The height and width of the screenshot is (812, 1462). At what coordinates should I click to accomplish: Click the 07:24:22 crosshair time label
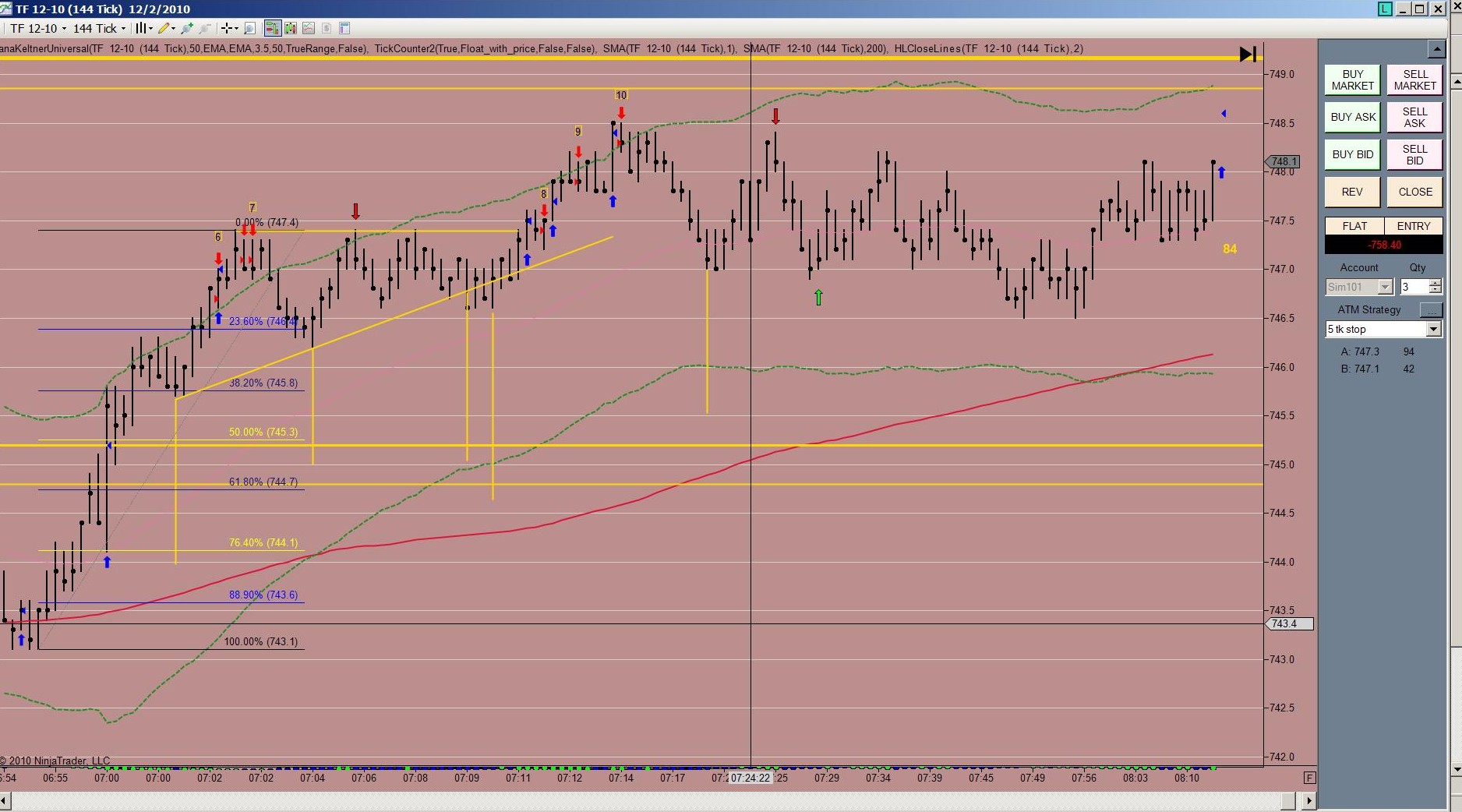click(750, 778)
